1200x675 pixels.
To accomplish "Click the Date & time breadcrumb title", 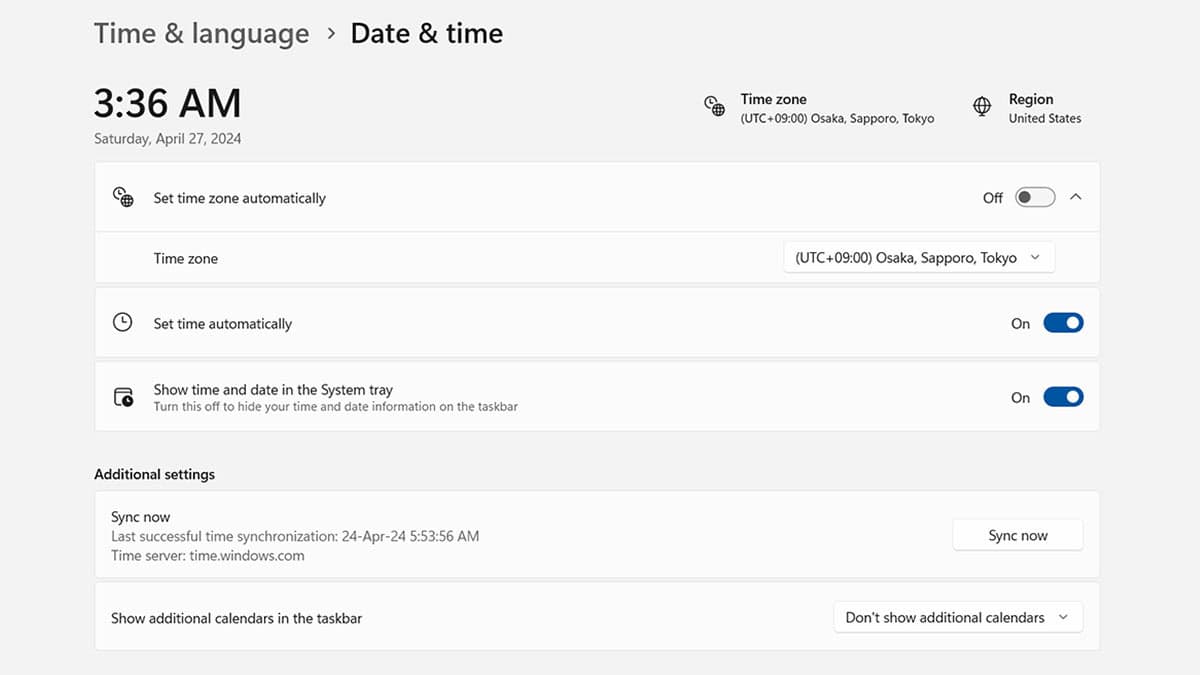I will (426, 34).
